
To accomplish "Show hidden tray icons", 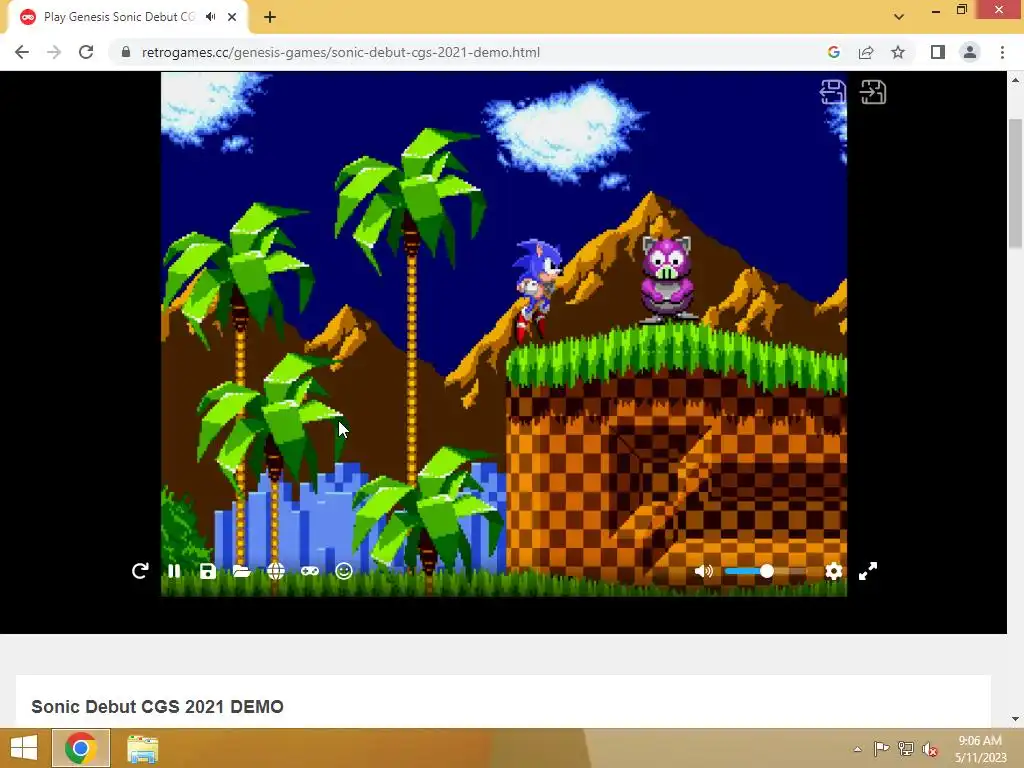I will pos(857,749).
